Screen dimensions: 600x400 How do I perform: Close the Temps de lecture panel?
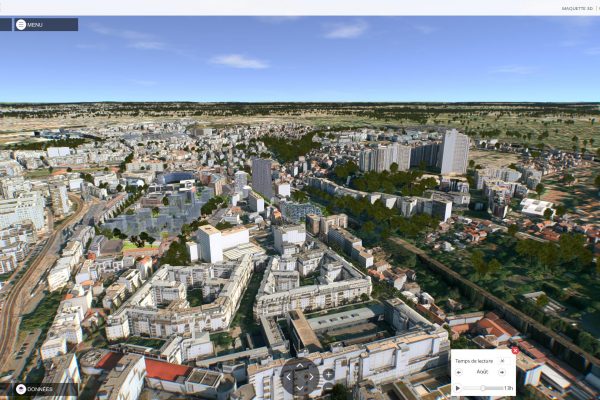click(x=515, y=350)
